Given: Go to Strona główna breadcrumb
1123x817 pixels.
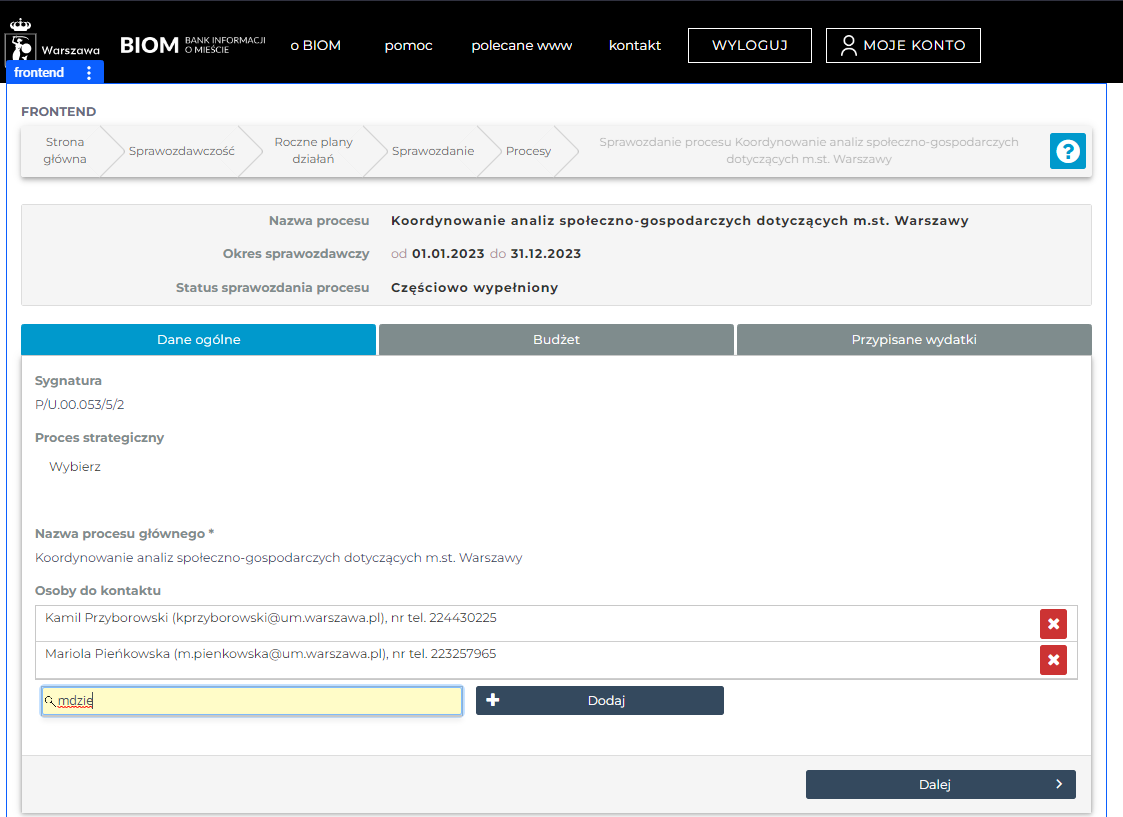Looking at the screenshot, I should [65, 151].
